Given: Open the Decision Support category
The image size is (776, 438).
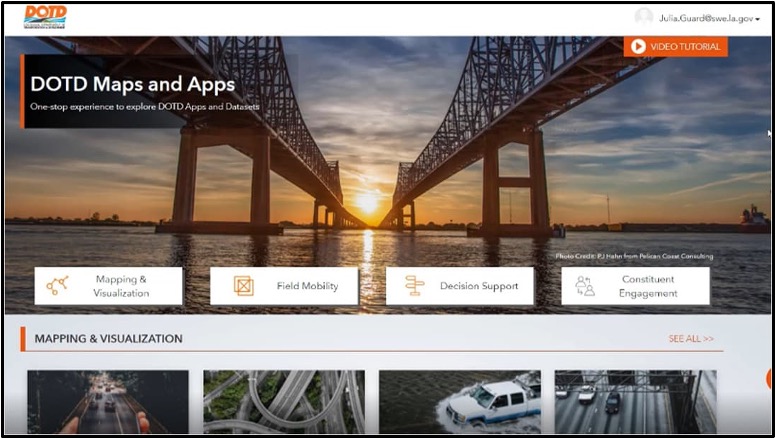Looking at the screenshot, I should 460,286.
